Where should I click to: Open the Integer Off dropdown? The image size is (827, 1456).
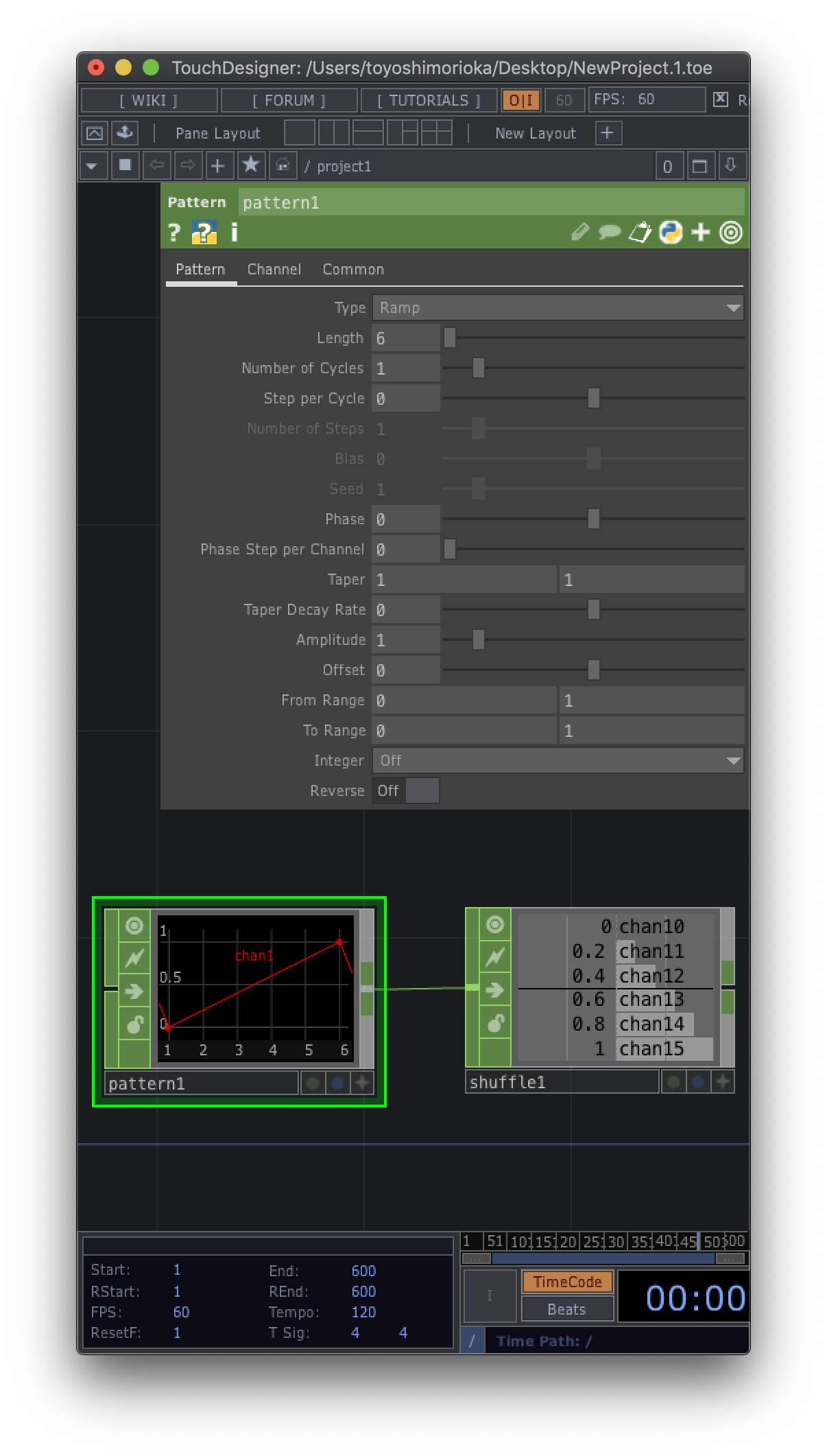558,760
